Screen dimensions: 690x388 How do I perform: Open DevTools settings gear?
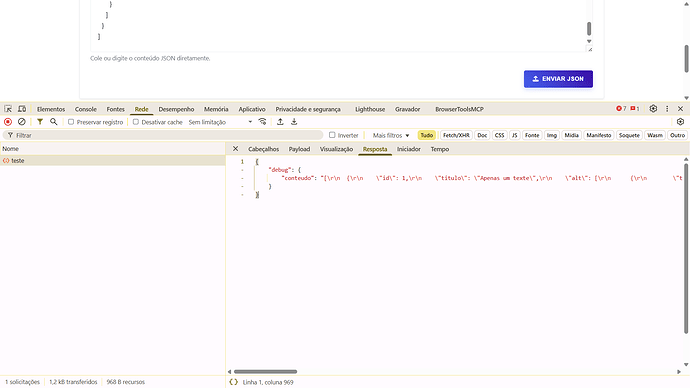(x=653, y=109)
